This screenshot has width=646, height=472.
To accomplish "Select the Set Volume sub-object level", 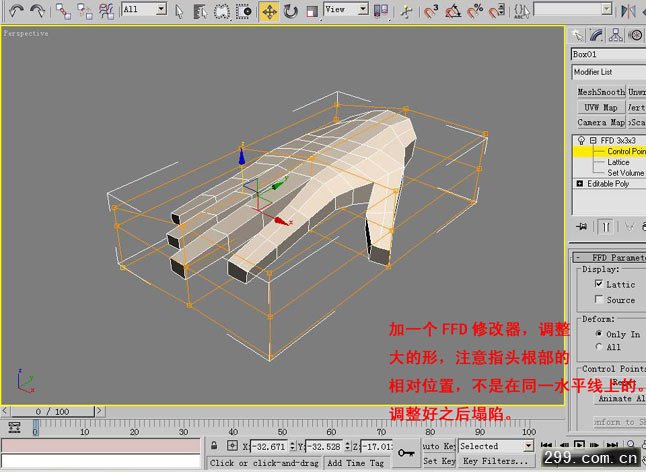I will pos(625,173).
